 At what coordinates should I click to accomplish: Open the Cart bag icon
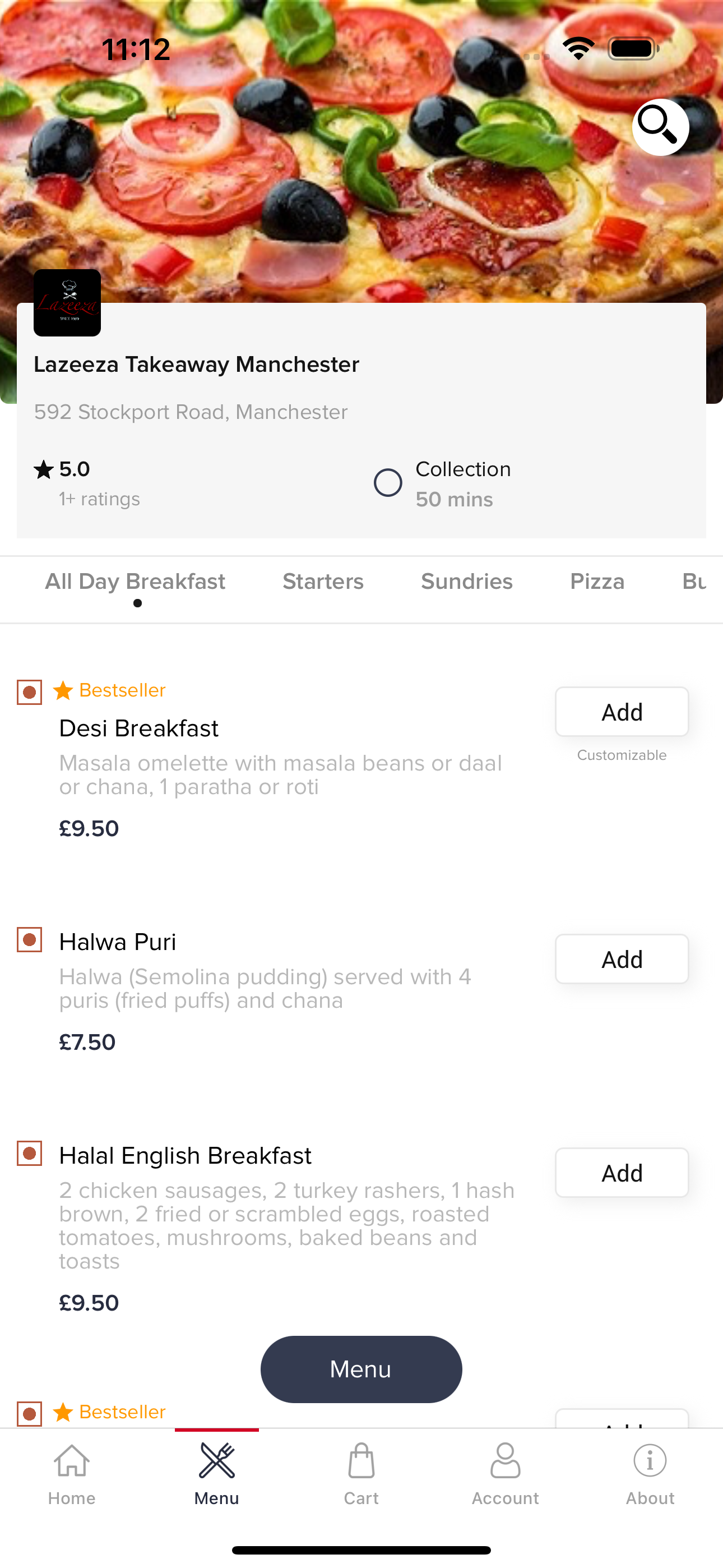361,1461
